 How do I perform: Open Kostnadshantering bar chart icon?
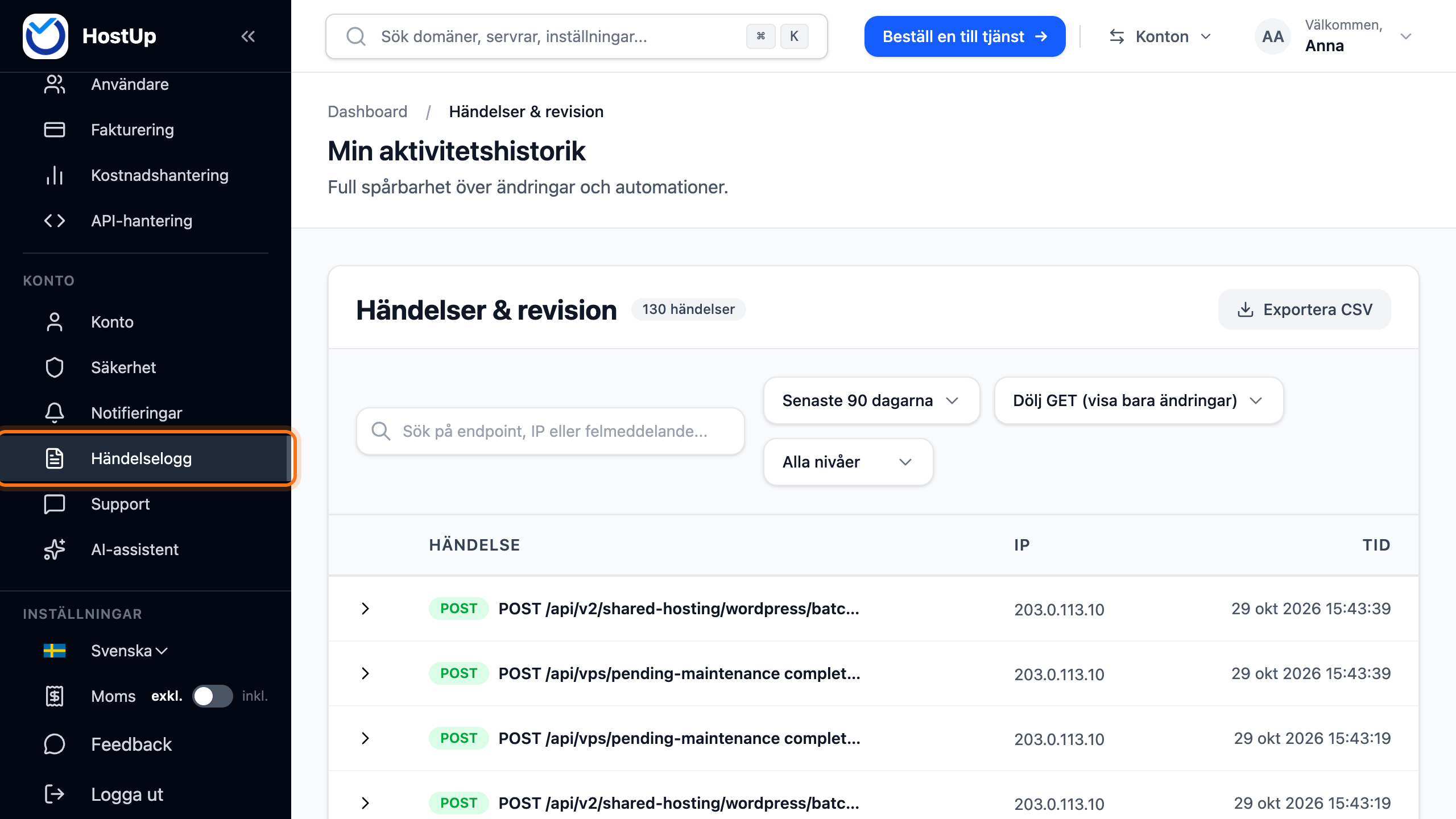[x=55, y=175]
